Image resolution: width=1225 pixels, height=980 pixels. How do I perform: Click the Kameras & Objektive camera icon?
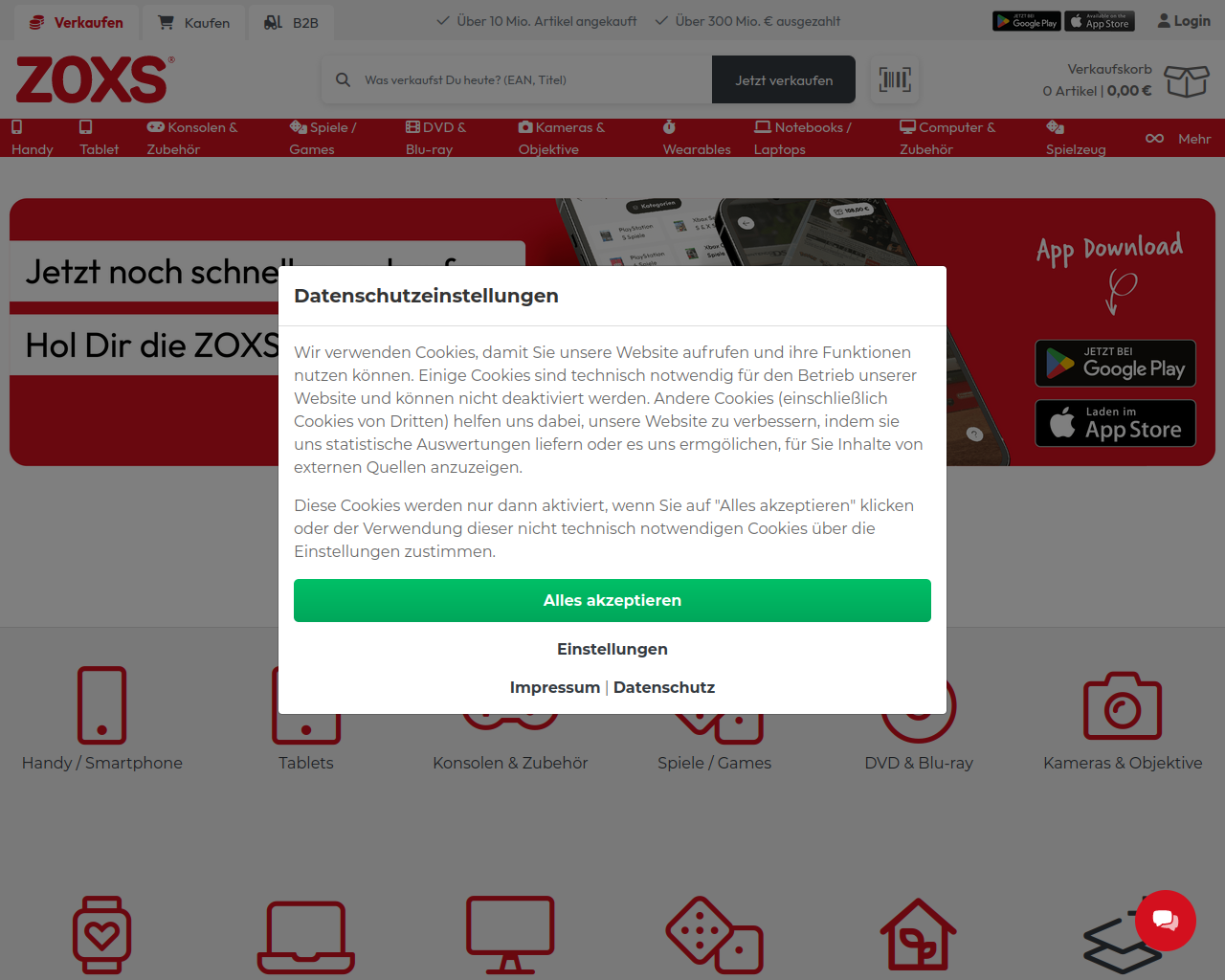coord(1123,706)
